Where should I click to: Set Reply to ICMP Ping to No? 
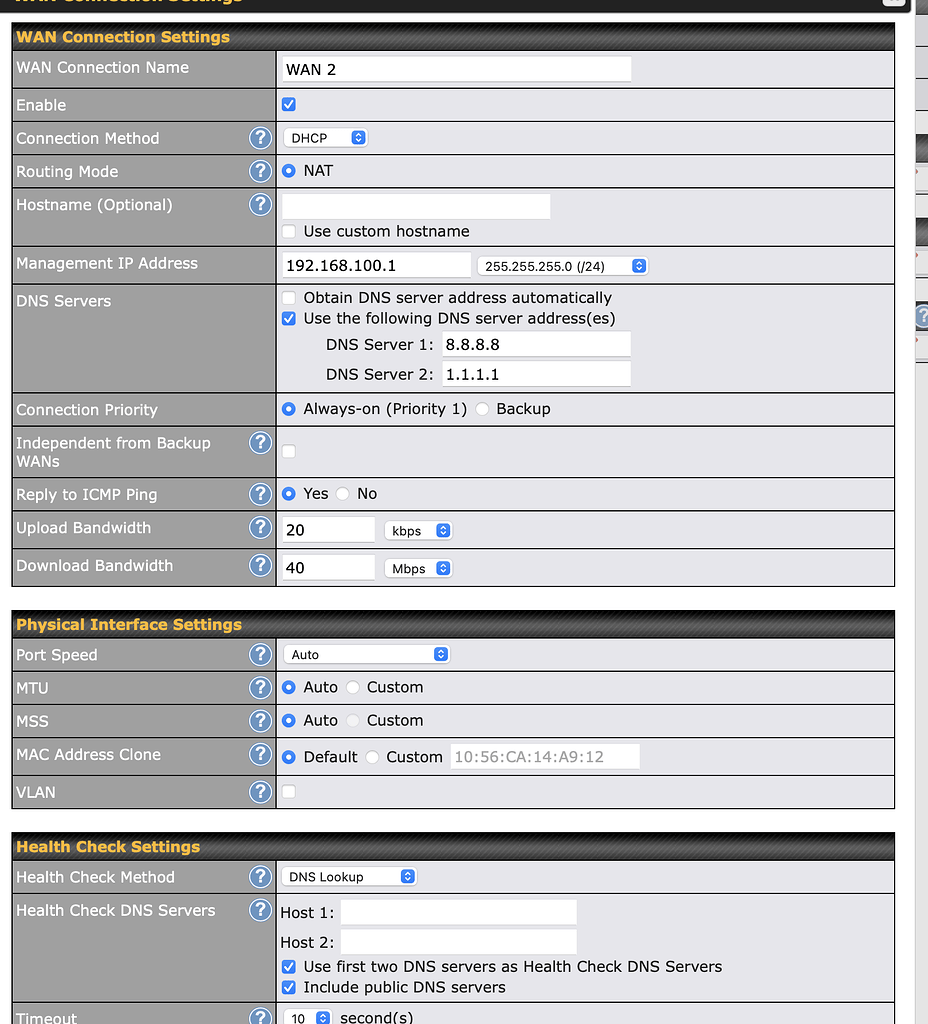coord(343,494)
